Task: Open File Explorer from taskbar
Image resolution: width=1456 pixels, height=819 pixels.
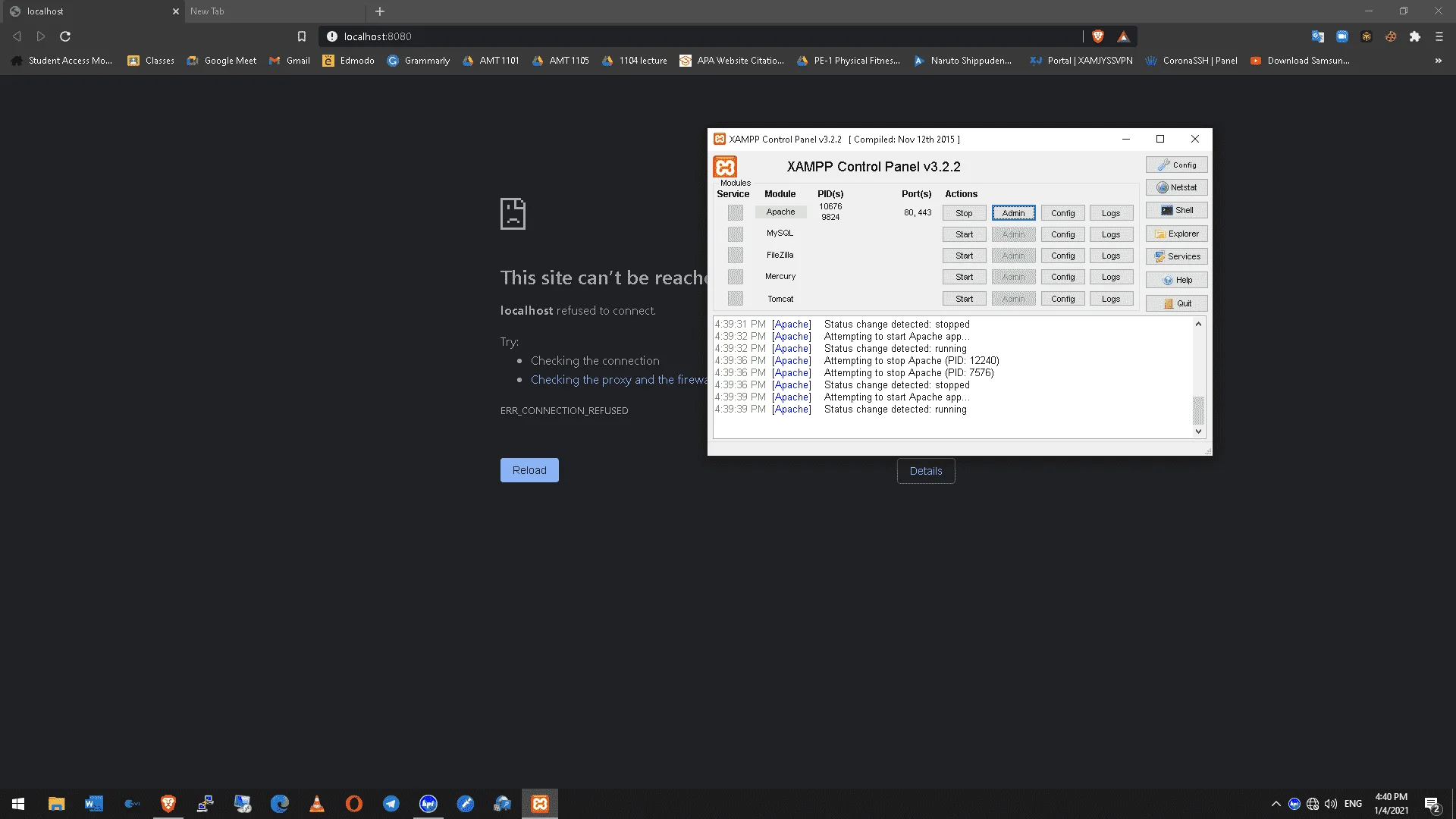Action: [56, 804]
